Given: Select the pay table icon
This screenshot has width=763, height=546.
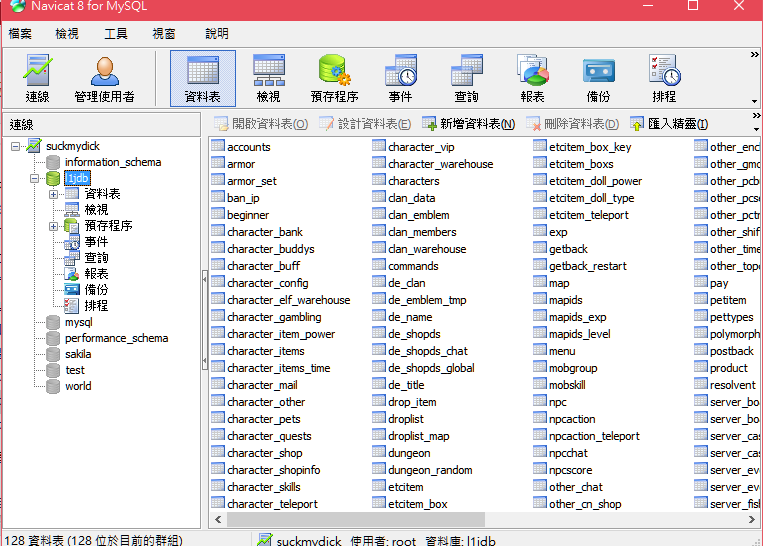Looking at the screenshot, I should tap(701, 282).
